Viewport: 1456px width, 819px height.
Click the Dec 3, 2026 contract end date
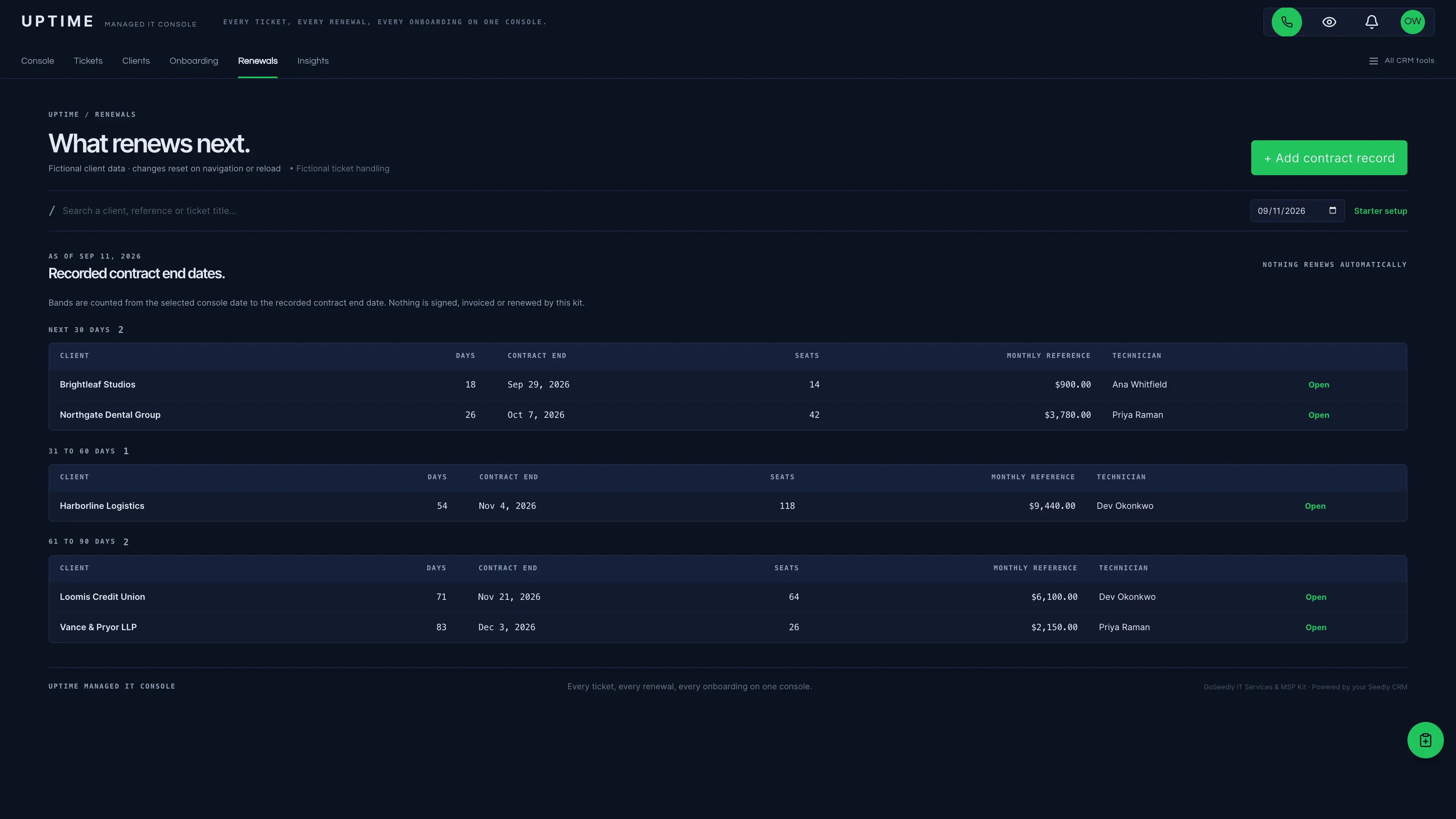pyautogui.click(x=507, y=628)
